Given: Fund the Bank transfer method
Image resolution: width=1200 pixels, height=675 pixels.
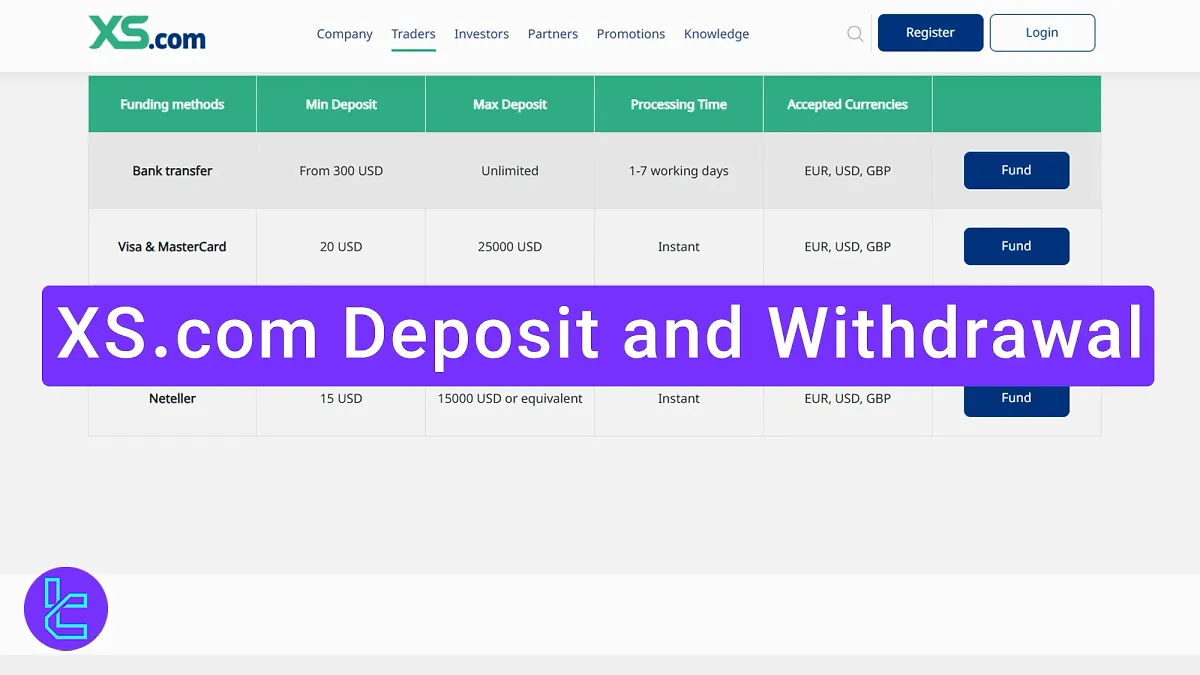Looking at the screenshot, I should pyautogui.click(x=1016, y=170).
